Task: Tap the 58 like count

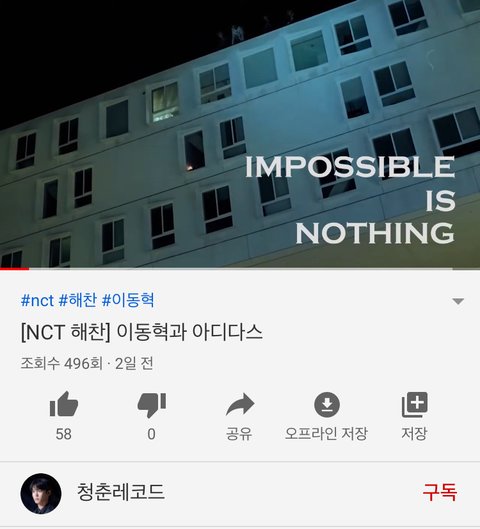Action: coord(63,434)
